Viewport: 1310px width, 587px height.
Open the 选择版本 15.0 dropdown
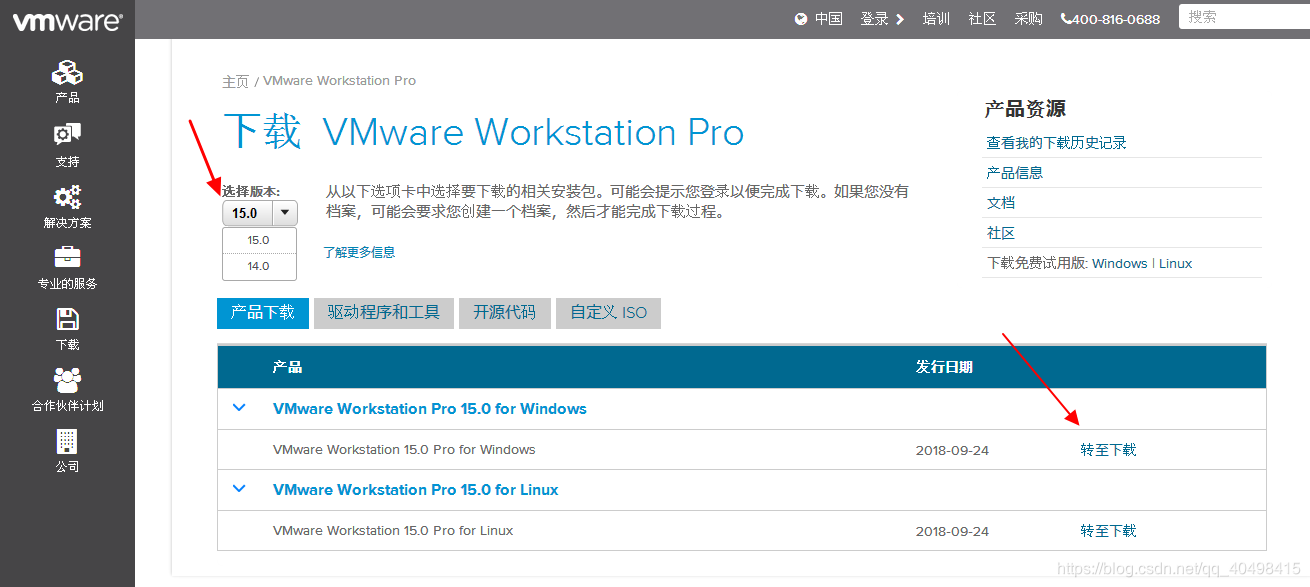tap(260, 213)
